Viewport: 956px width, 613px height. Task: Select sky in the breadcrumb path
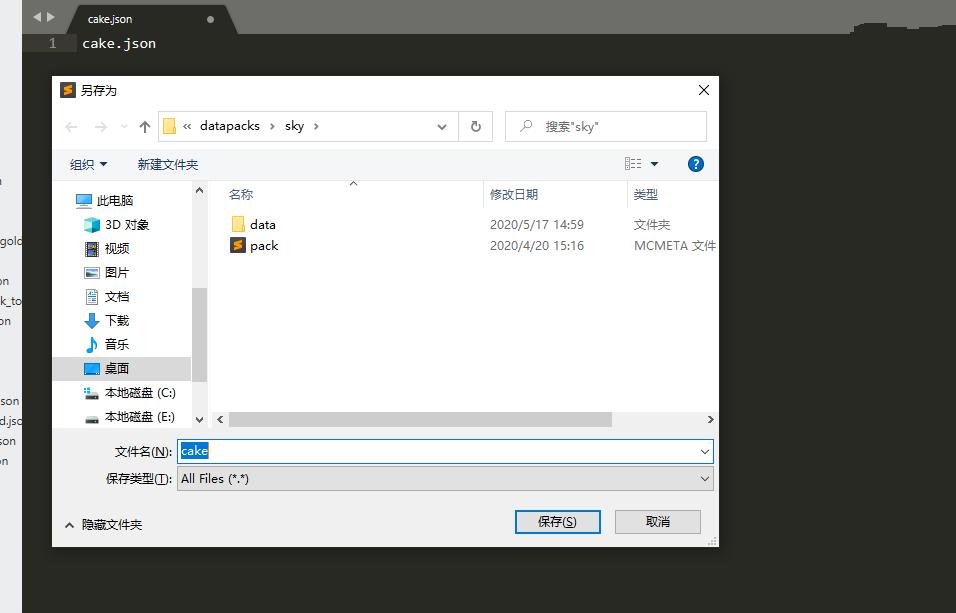pyautogui.click(x=294, y=126)
